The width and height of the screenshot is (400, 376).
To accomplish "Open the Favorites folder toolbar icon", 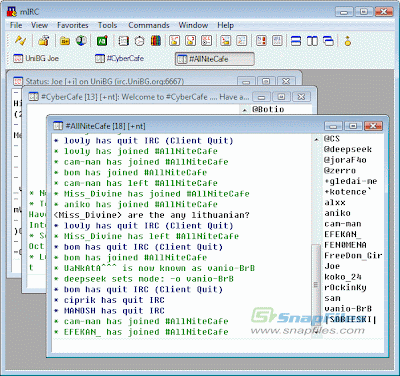I will click(65, 41).
